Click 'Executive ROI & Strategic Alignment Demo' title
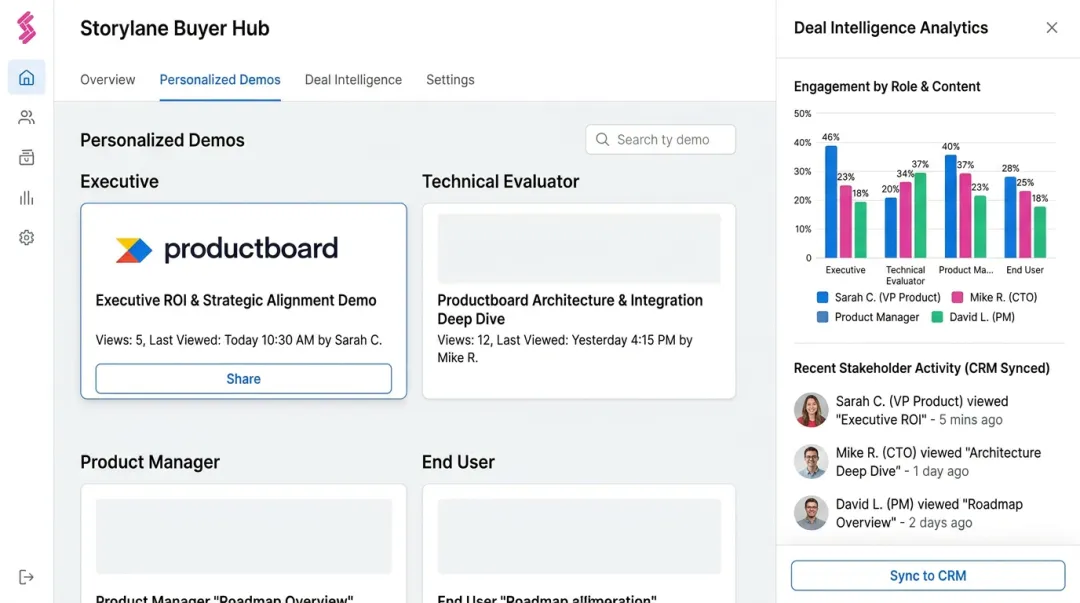This screenshot has width=1080, height=603. click(236, 300)
